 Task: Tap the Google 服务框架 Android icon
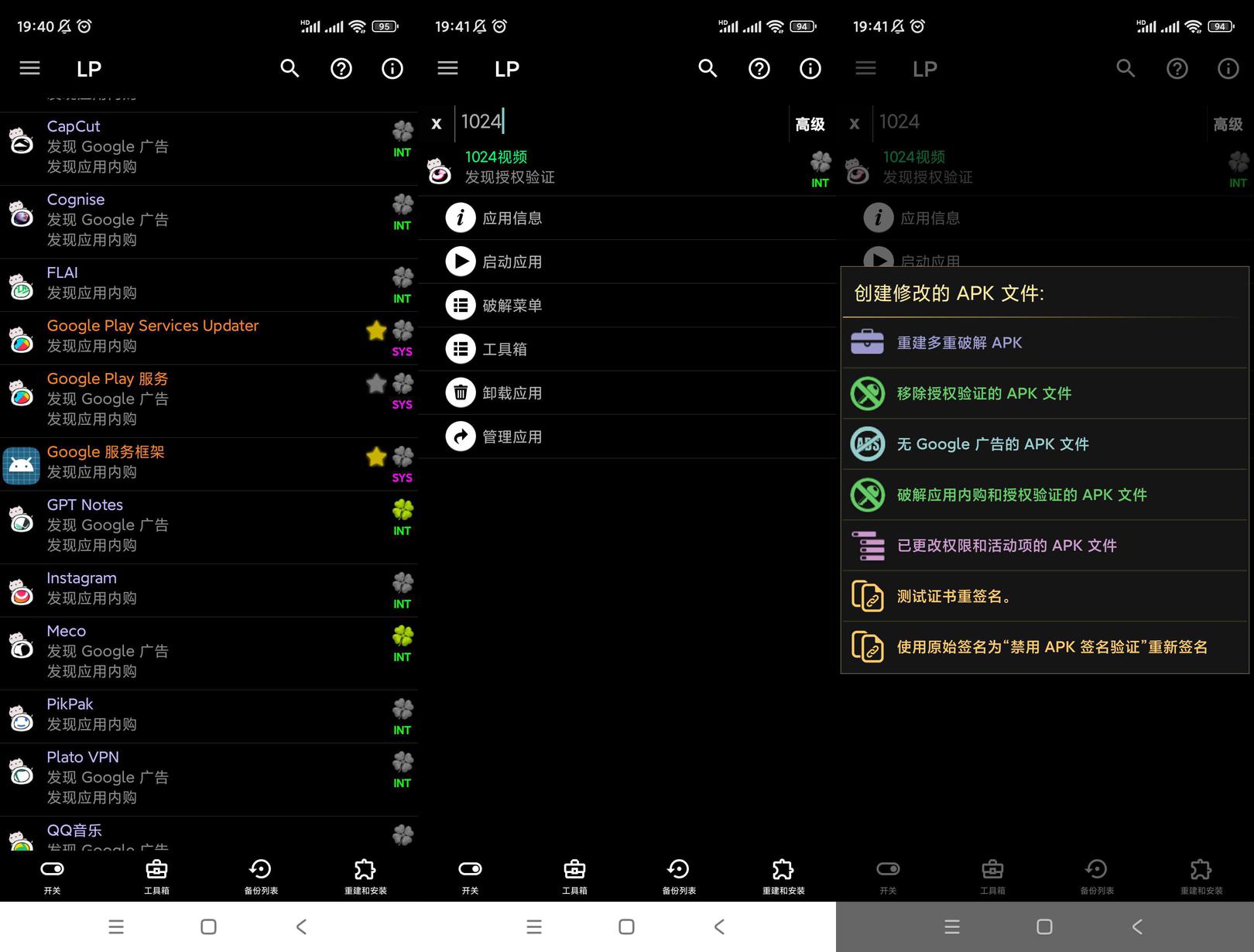pyautogui.click(x=21, y=465)
